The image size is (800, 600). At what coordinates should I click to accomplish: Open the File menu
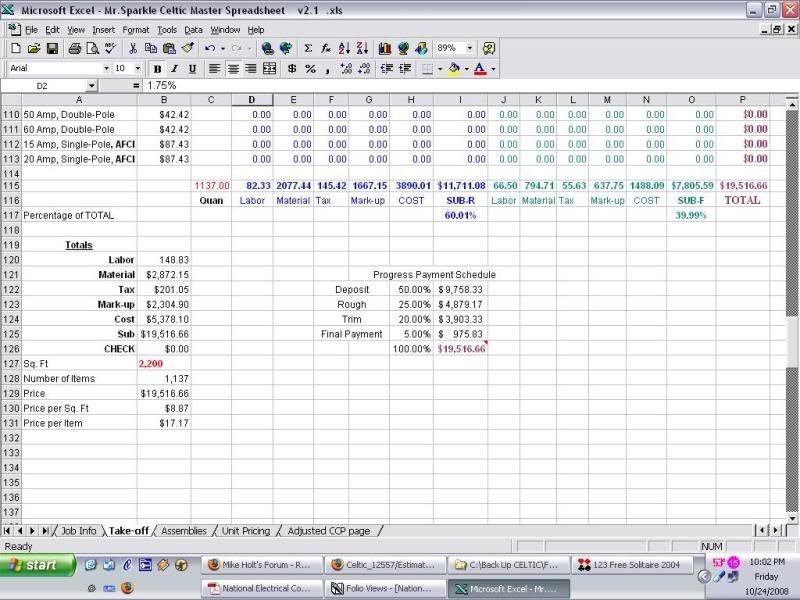[31, 30]
